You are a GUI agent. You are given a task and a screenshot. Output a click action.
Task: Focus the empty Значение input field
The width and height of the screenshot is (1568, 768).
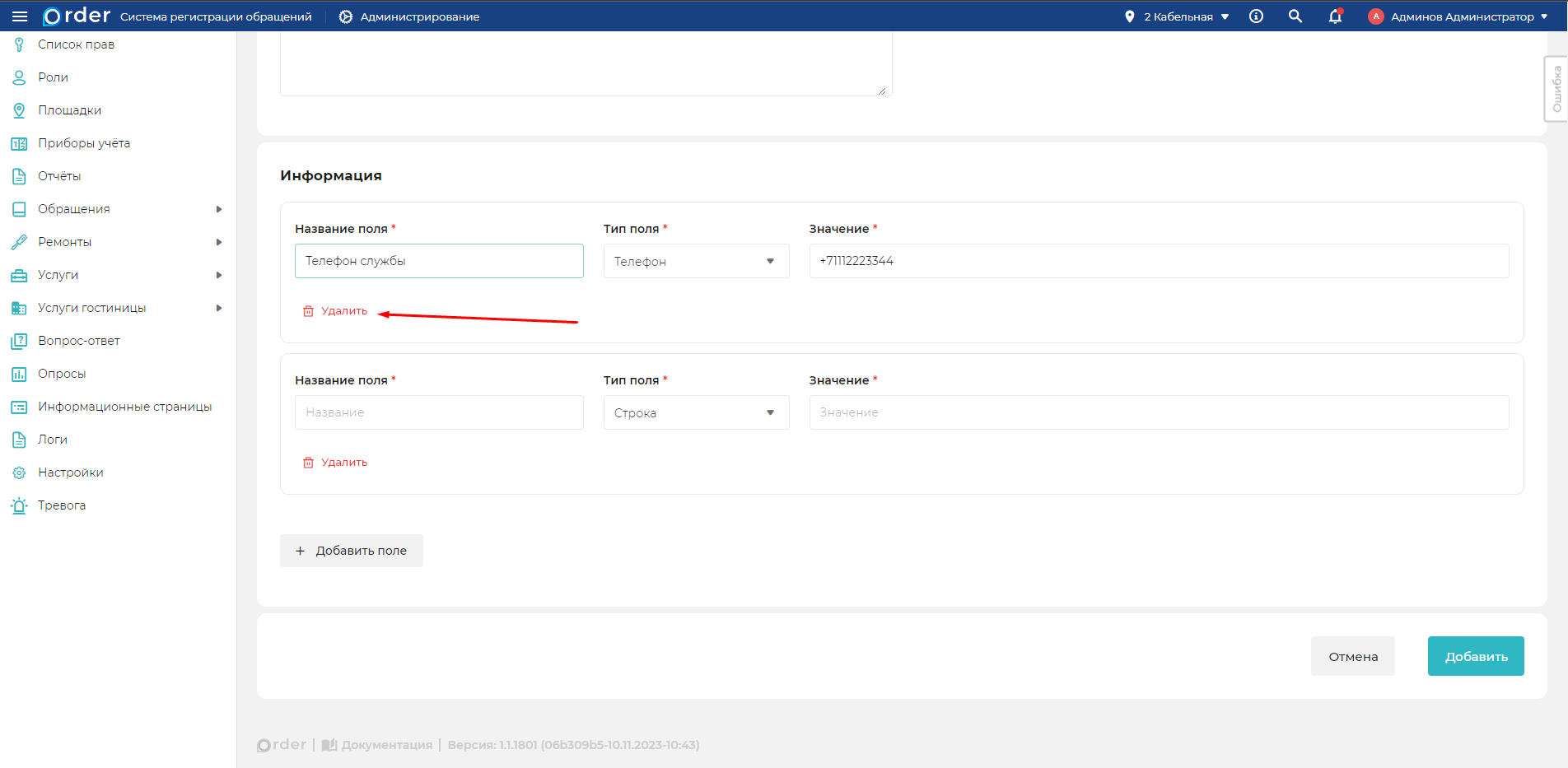[1159, 412]
